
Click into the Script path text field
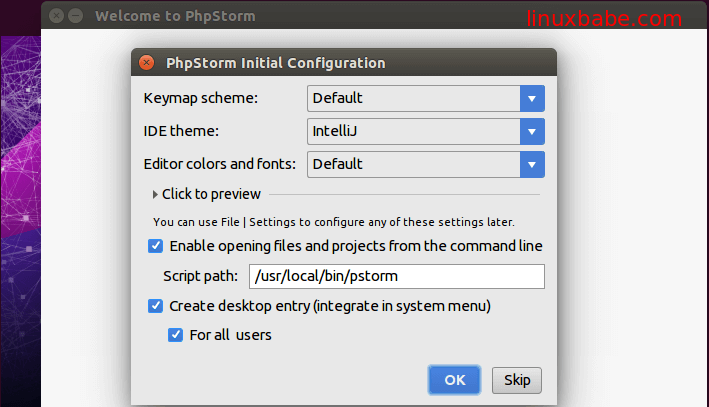coord(396,276)
